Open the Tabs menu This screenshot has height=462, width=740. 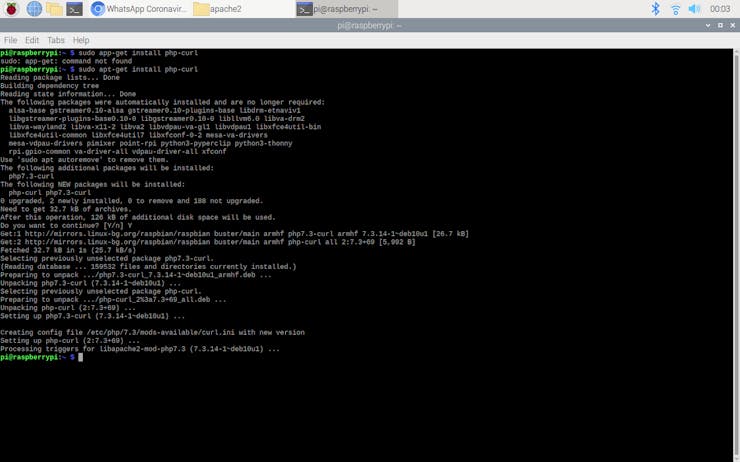tap(56, 40)
